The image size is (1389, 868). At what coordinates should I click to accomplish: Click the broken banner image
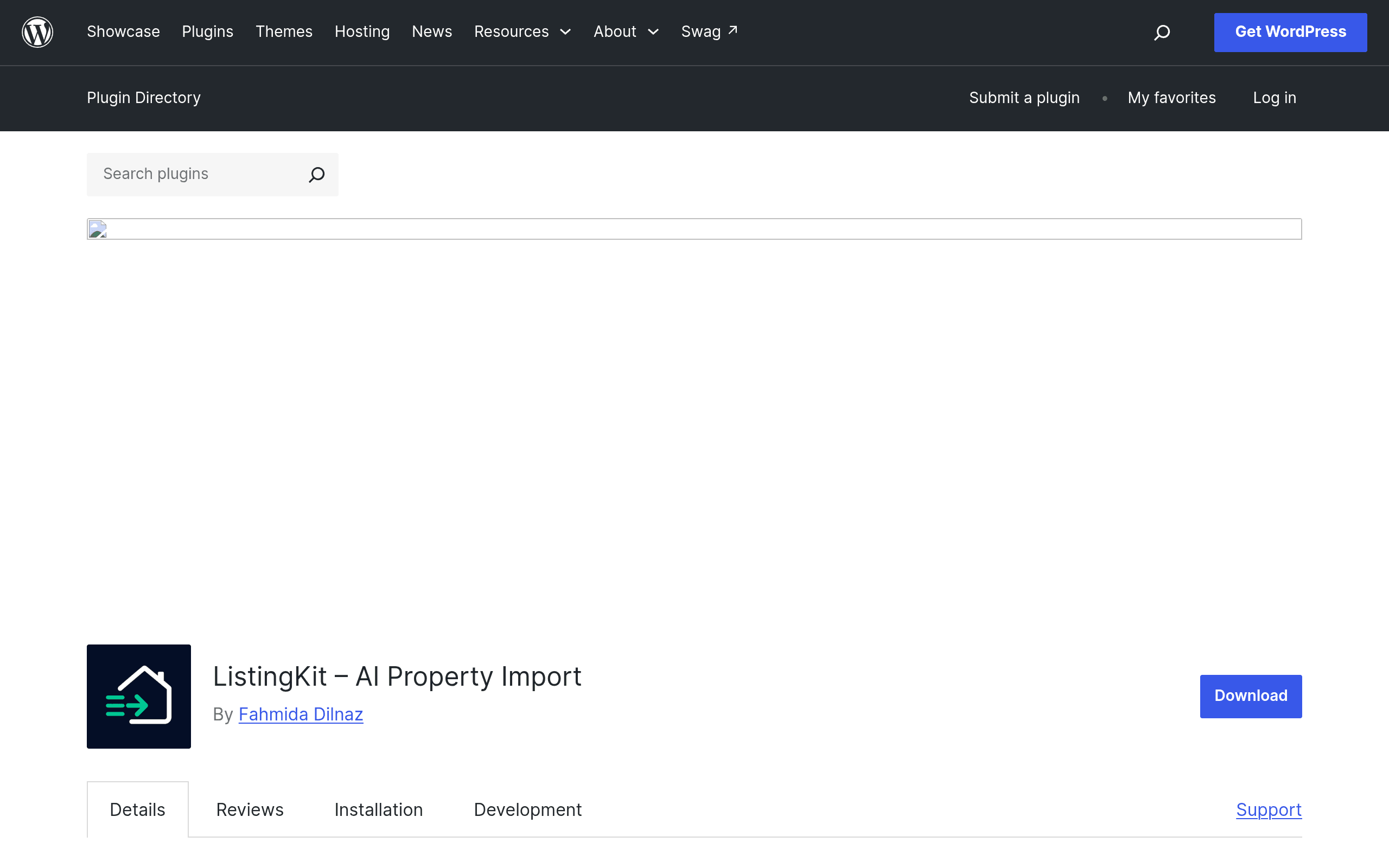point(694,229)
